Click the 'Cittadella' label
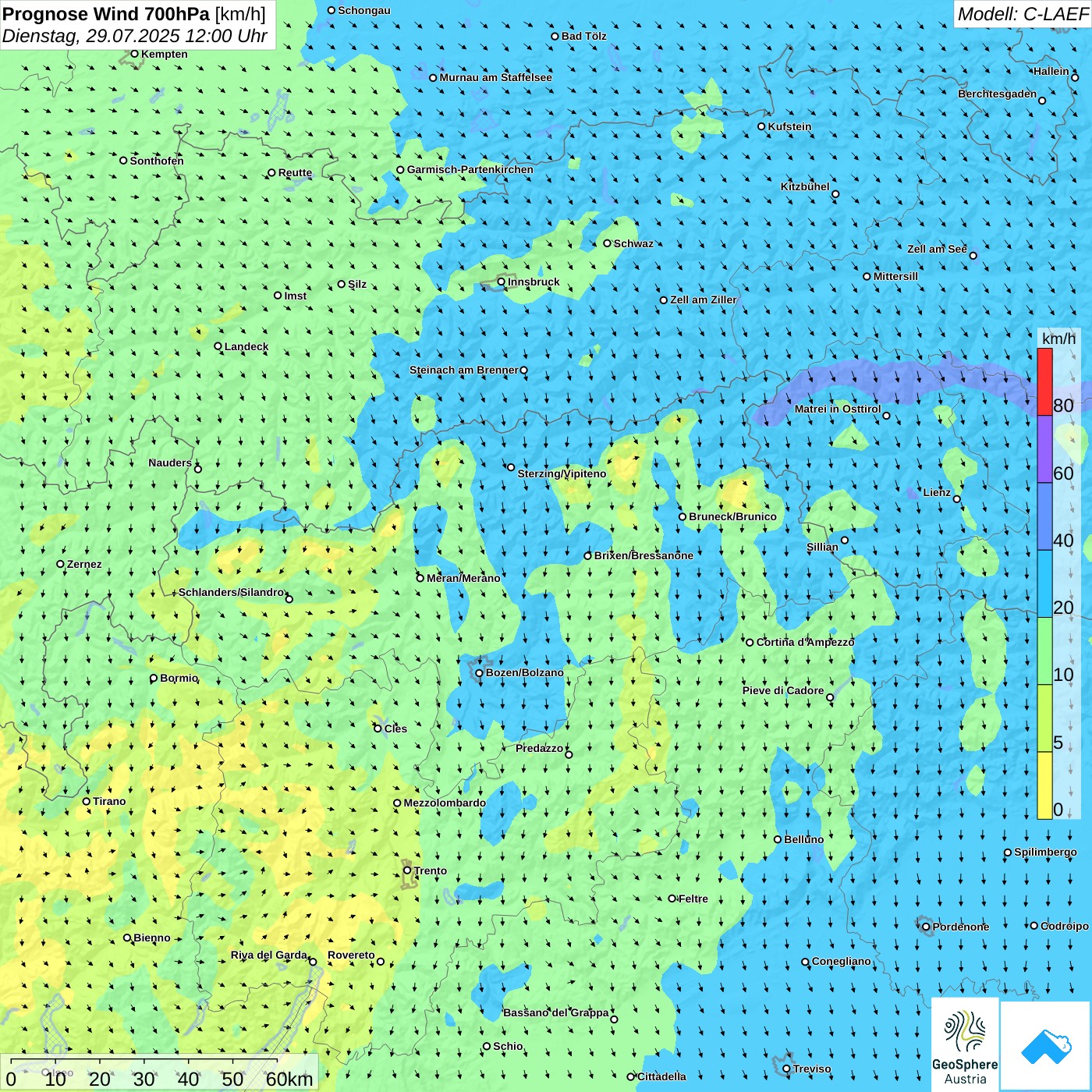This screenshot has height=1092, width=1092. 661,1076
